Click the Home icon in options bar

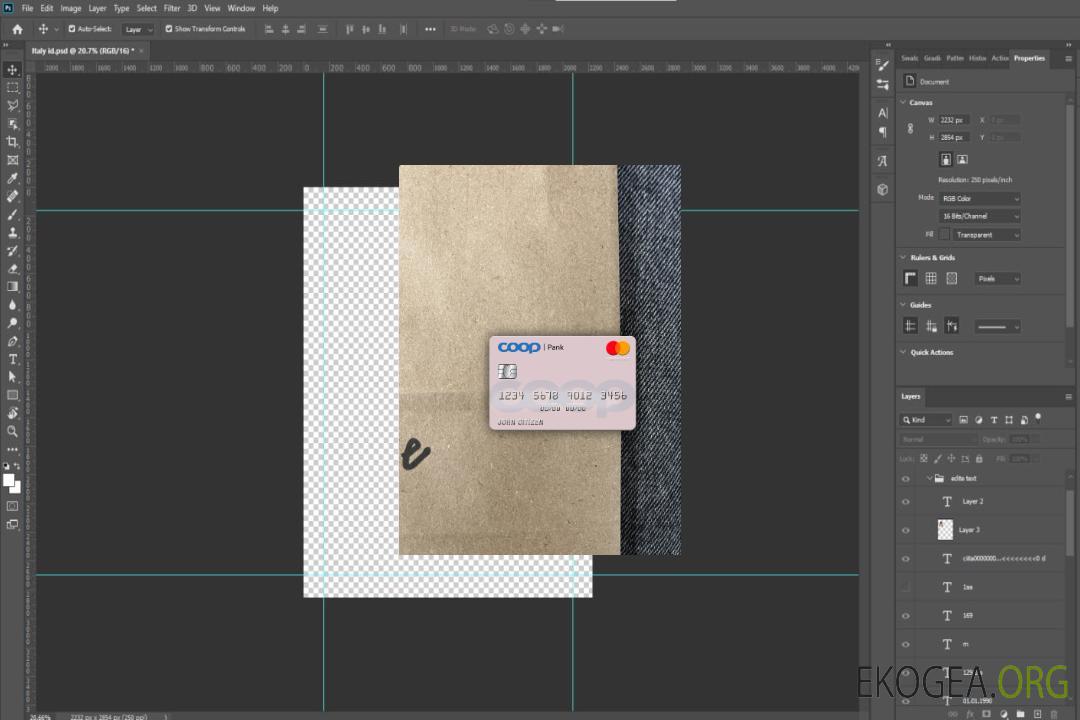[x=17, y=29]
